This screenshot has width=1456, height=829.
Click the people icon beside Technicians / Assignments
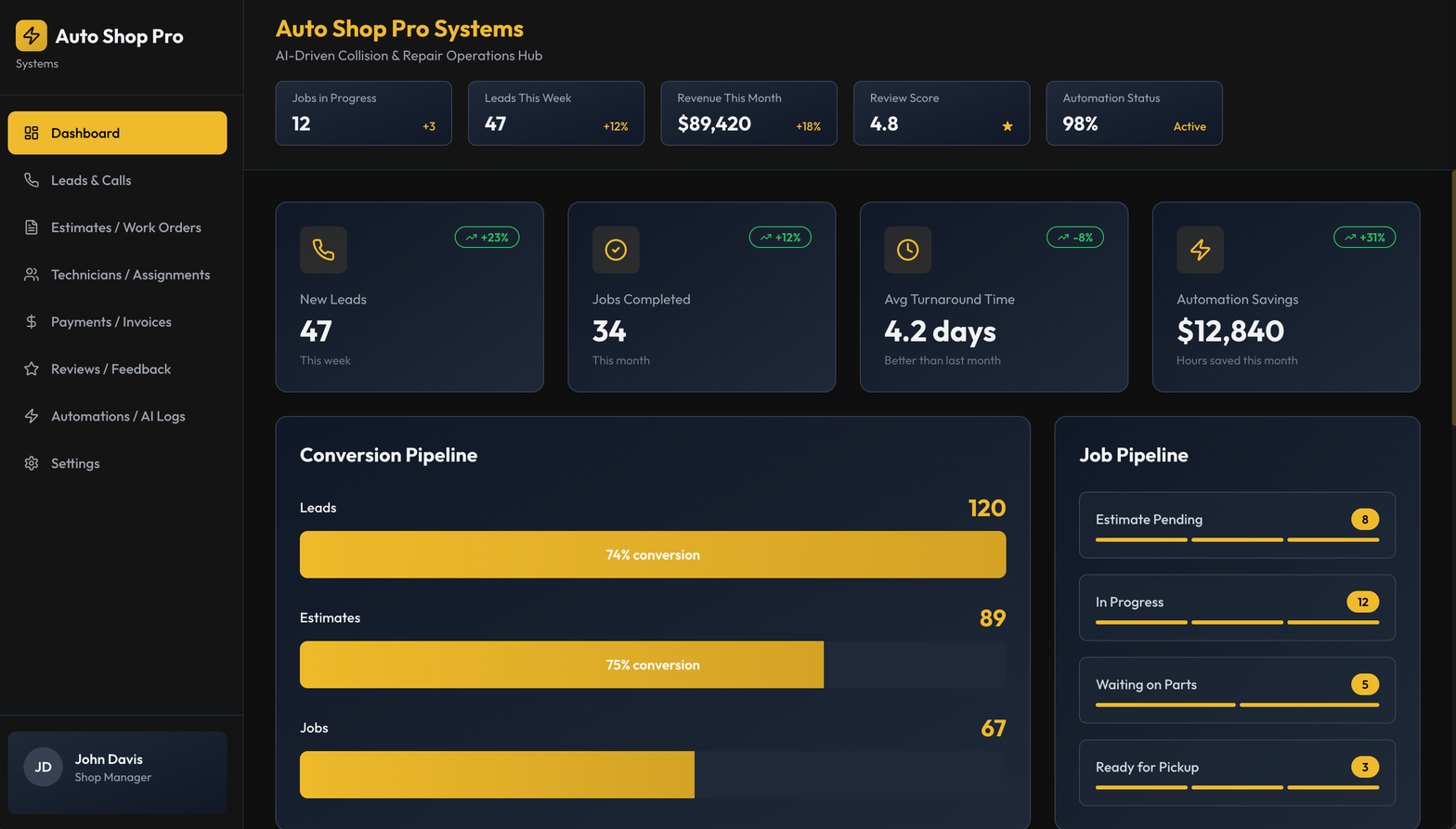click(x=32, y=275)
